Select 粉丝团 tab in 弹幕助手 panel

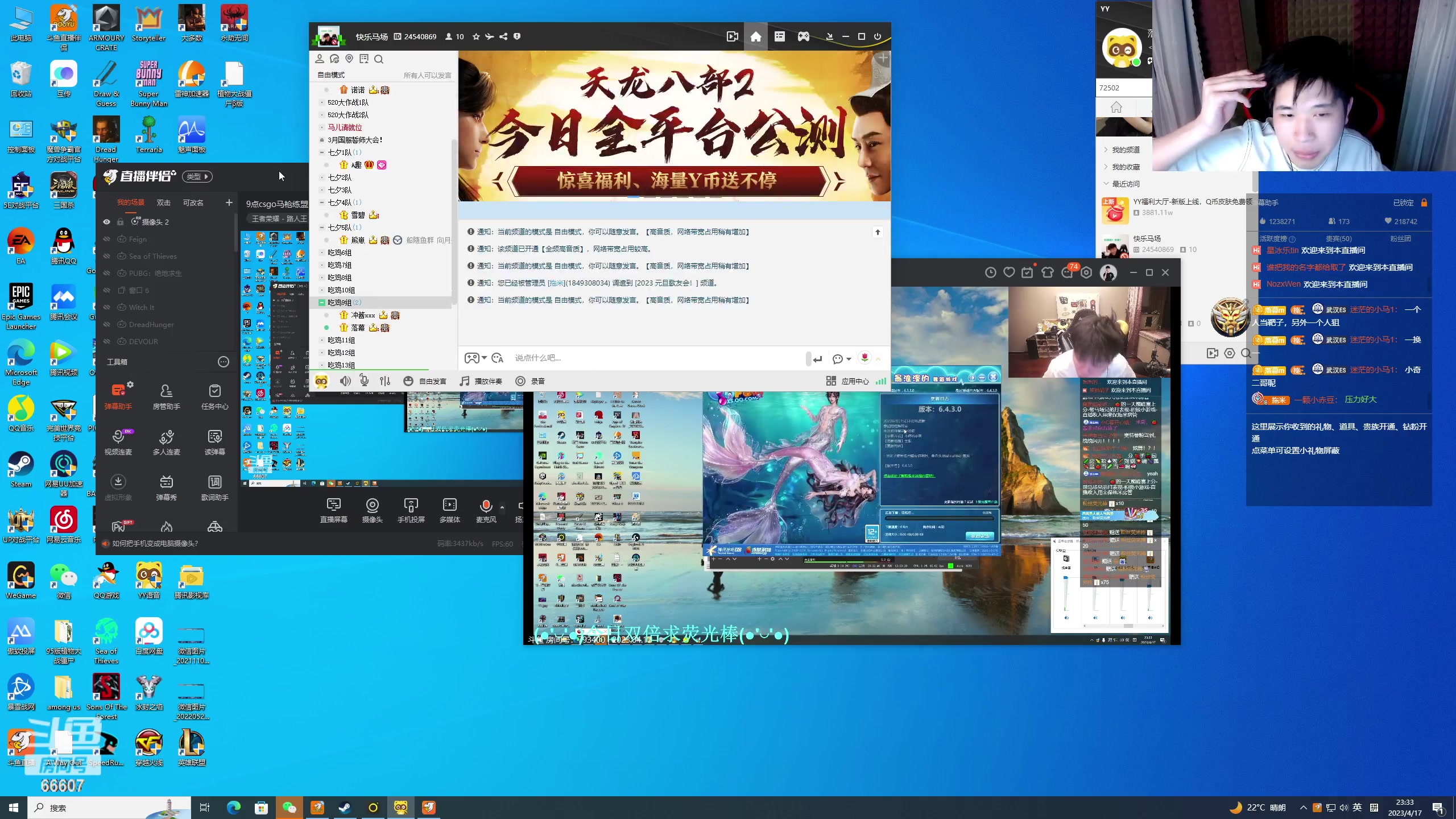coord(1400,239)
